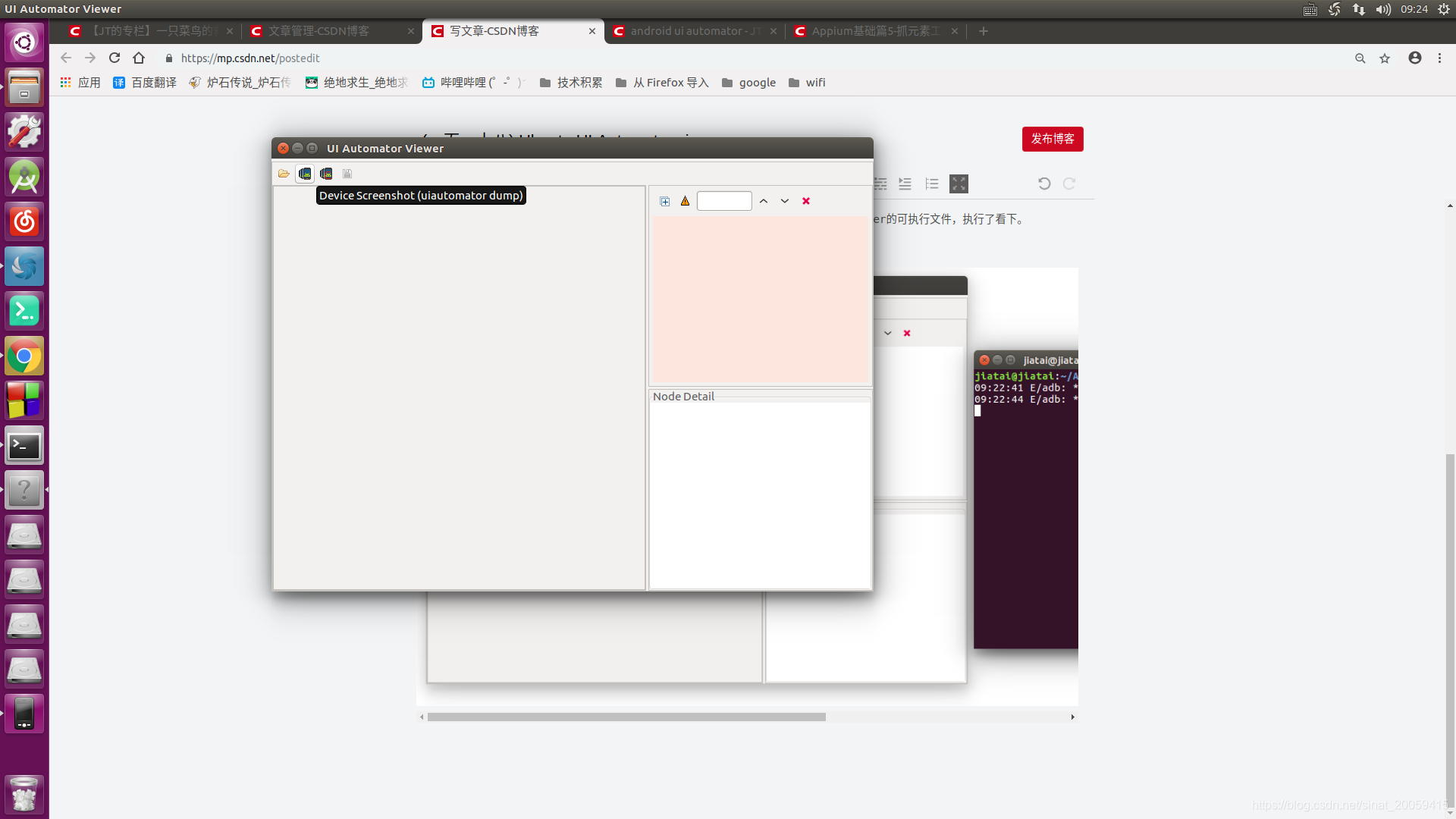
Task: Toggle ordered list formatting in the editor
Action: 932,184
